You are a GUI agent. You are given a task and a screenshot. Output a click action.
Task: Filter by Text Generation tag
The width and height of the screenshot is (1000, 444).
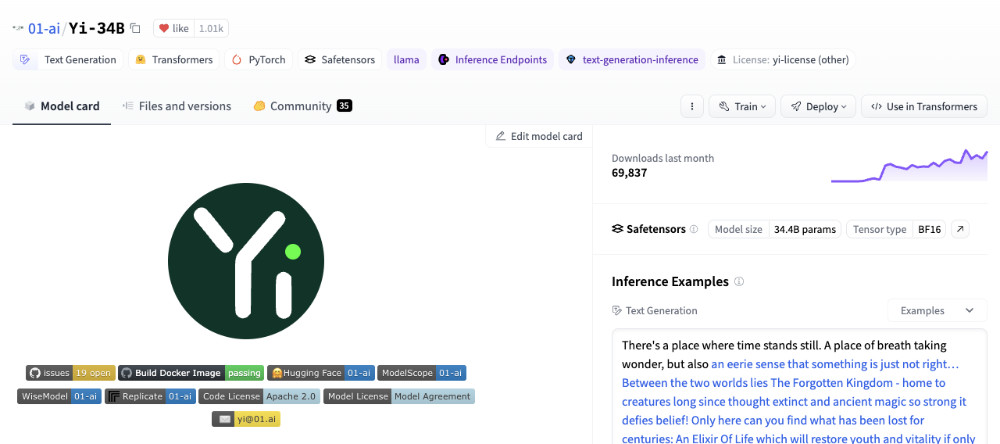coord(68,60)
